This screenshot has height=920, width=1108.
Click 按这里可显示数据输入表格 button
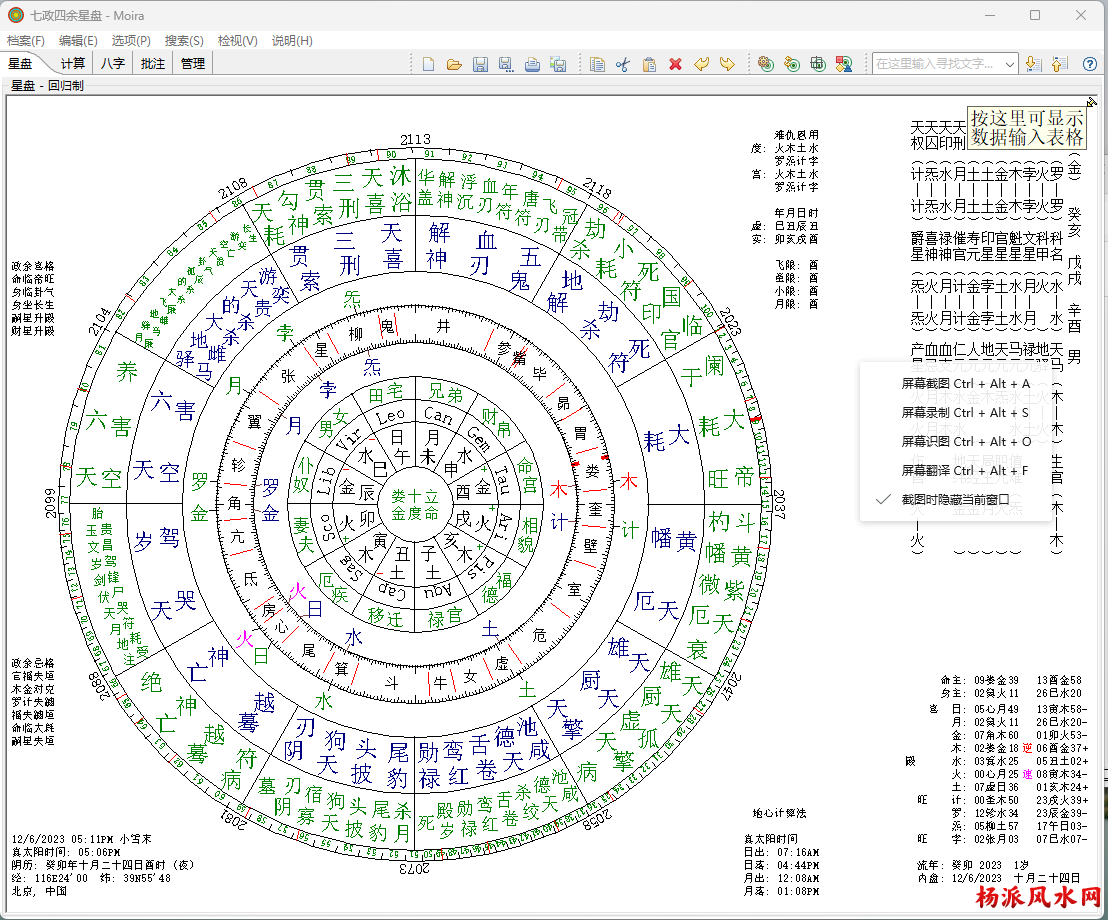1027,128
